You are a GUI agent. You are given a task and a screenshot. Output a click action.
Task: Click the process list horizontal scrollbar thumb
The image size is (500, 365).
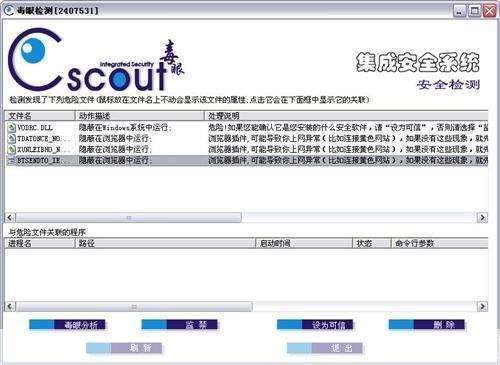point(134,306)
